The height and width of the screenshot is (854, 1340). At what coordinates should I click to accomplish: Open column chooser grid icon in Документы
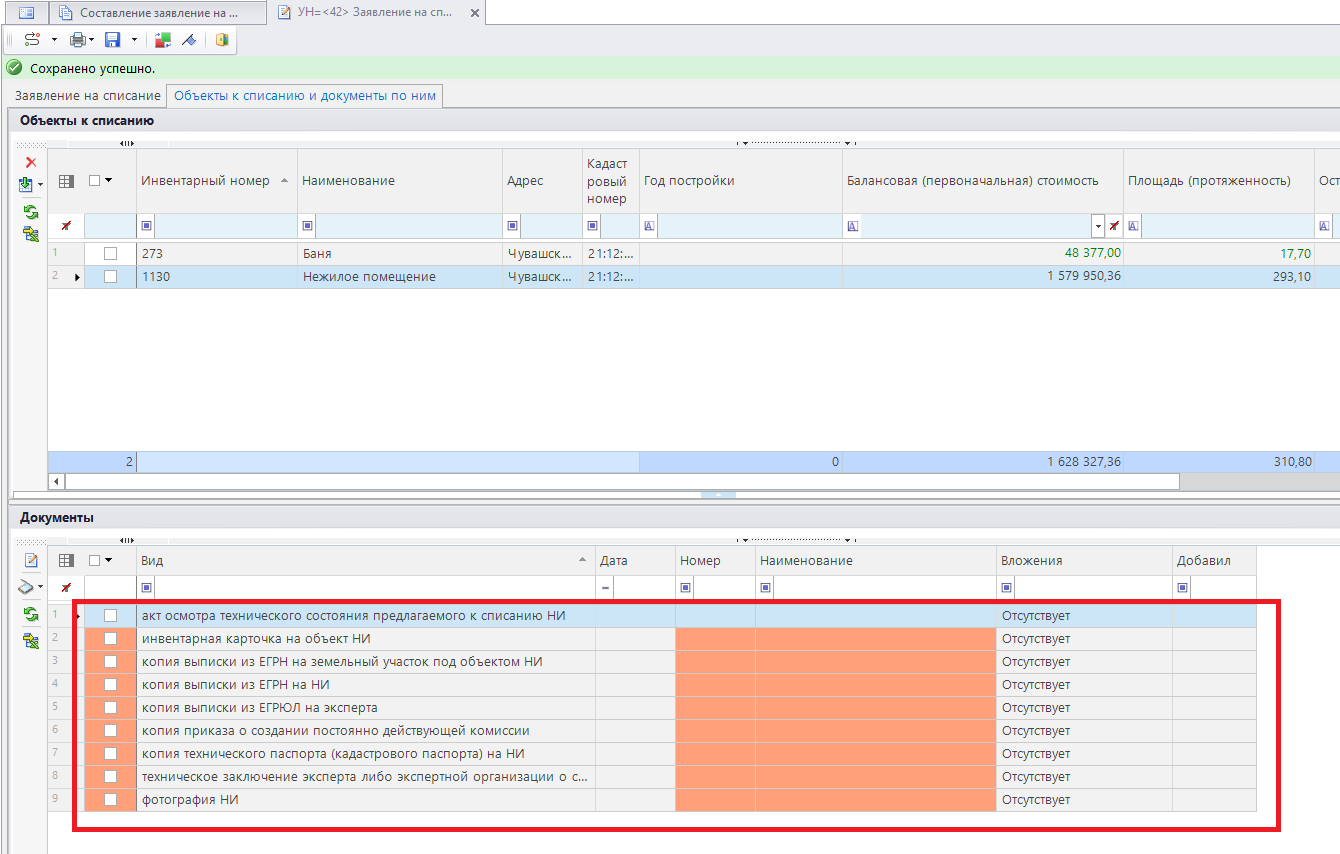(67, 561)
